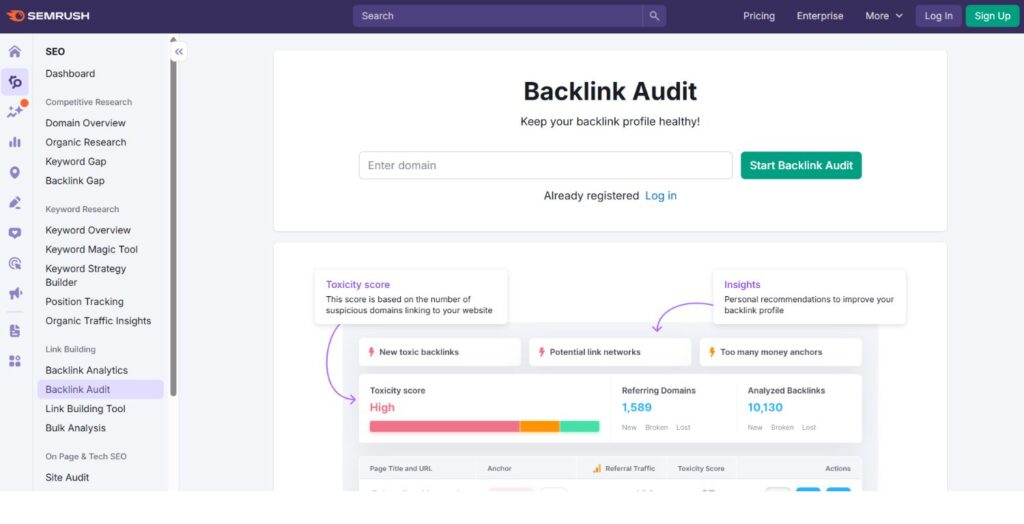Image resolution: width=1024 pixels, height=524 pixels.
Task: Click the 'Toxicity score' tooltip heading
Action: point(358,284)
